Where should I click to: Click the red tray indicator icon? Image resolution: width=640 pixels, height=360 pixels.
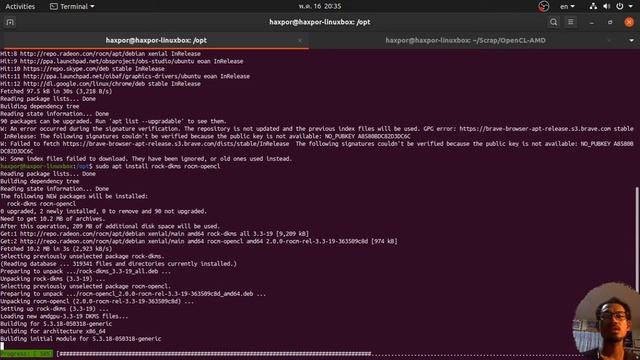click(543, 7)
